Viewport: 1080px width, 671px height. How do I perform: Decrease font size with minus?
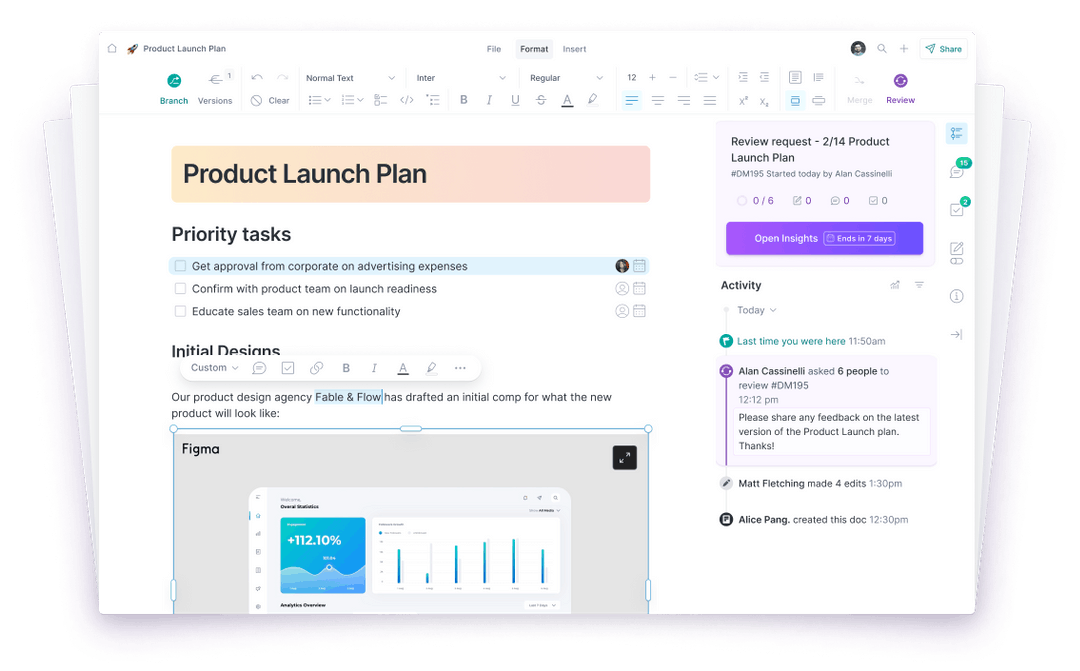(x=673, y=77)
